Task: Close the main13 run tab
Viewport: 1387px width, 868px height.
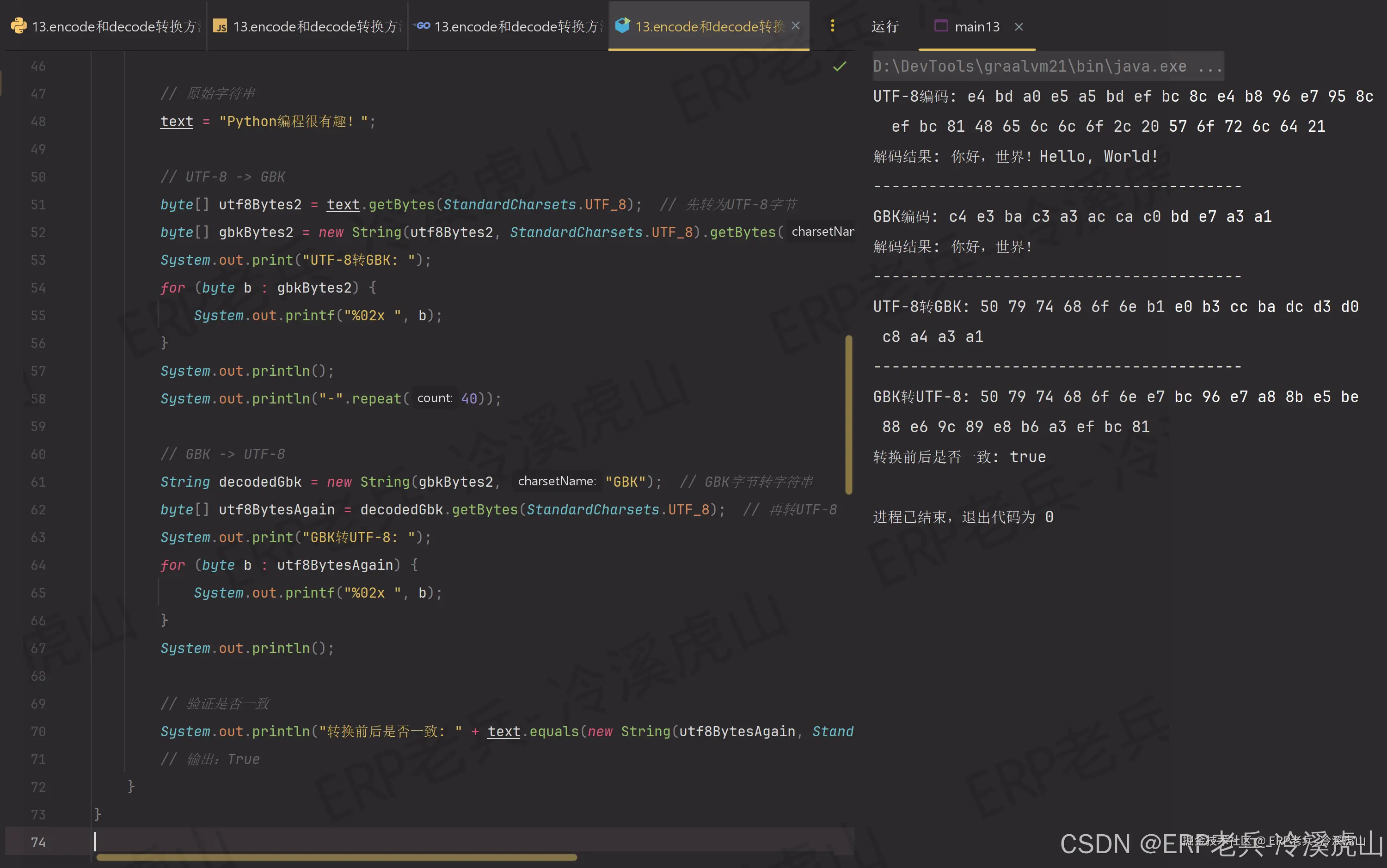Action: click(1019, 26)
